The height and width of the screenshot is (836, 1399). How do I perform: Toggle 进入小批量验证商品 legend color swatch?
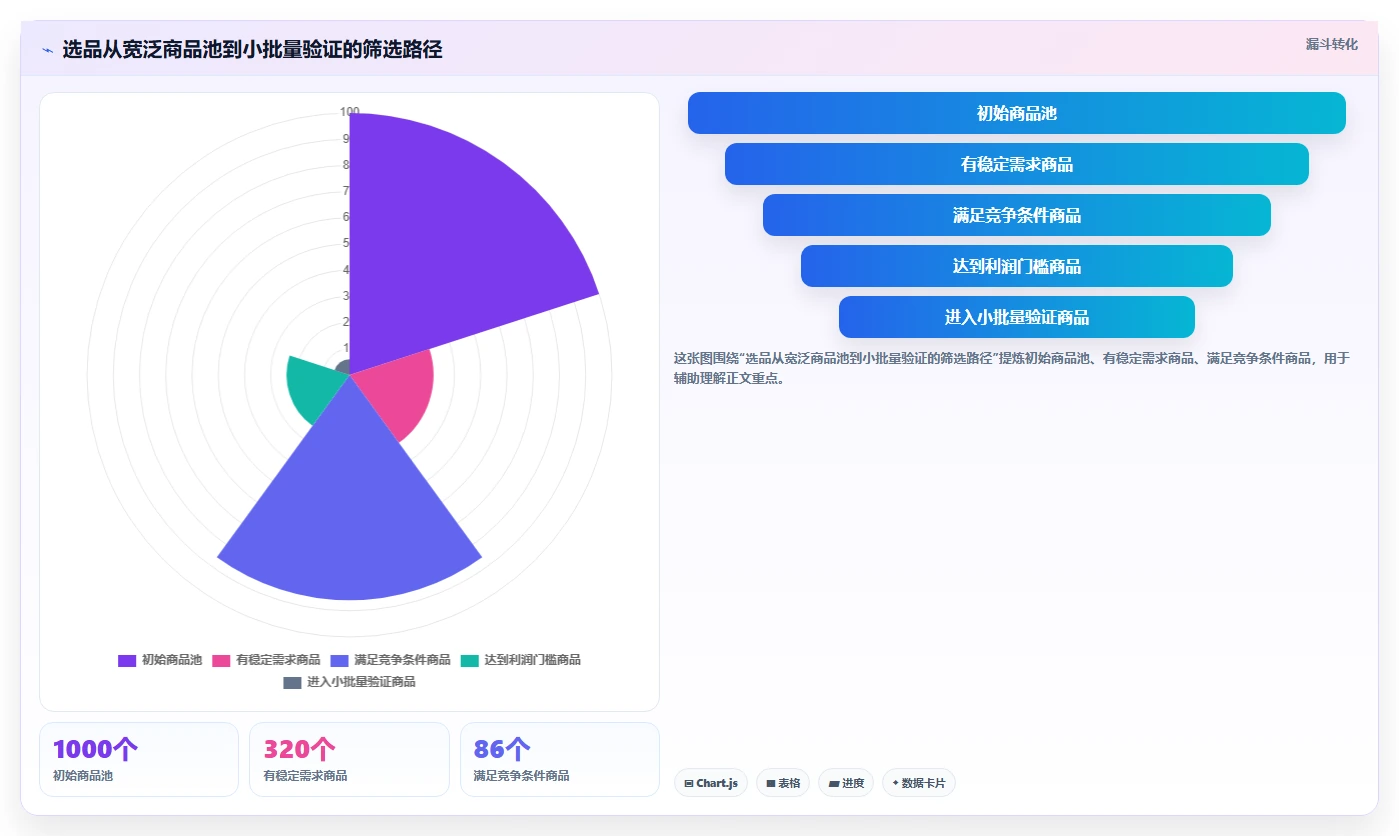tap(292, 682)
